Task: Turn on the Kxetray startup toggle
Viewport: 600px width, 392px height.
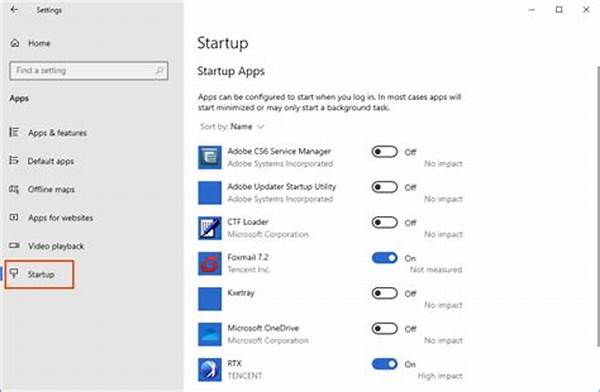Action: 385,293
